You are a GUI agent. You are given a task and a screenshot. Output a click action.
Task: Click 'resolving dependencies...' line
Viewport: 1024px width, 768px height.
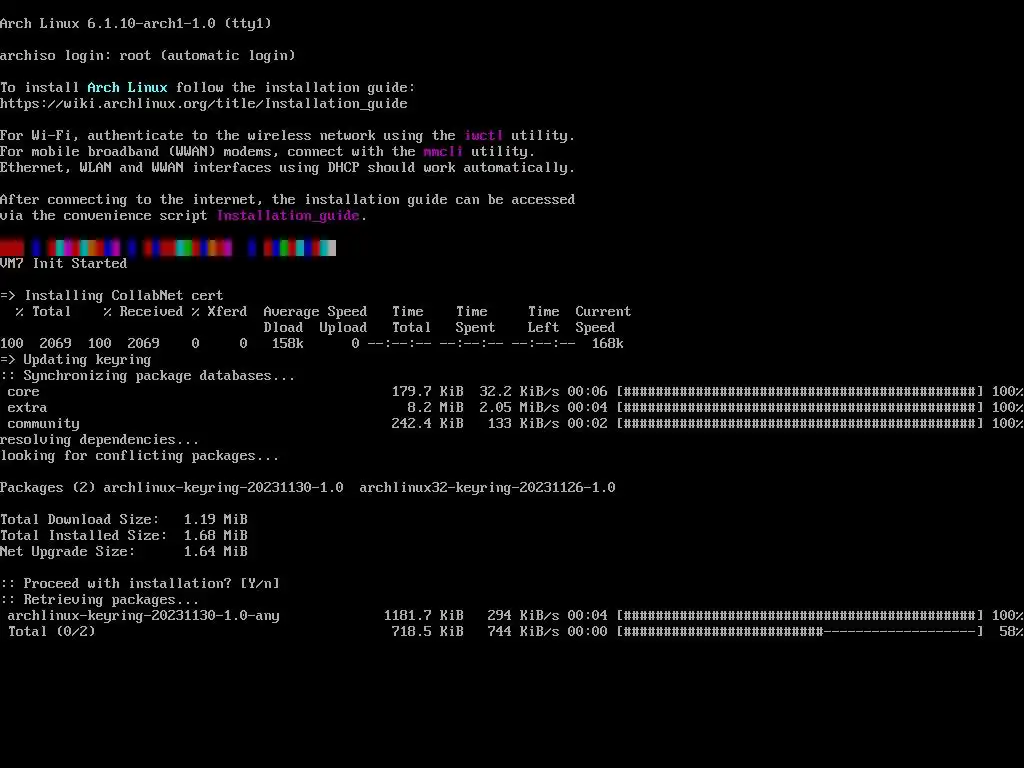point(99,440)
